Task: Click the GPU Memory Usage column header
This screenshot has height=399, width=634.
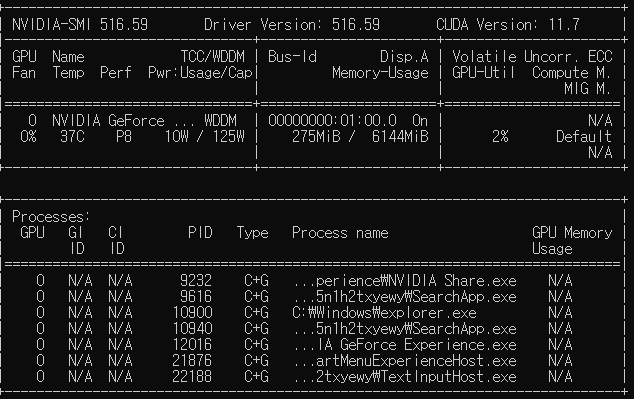Action: click(572, 241)
